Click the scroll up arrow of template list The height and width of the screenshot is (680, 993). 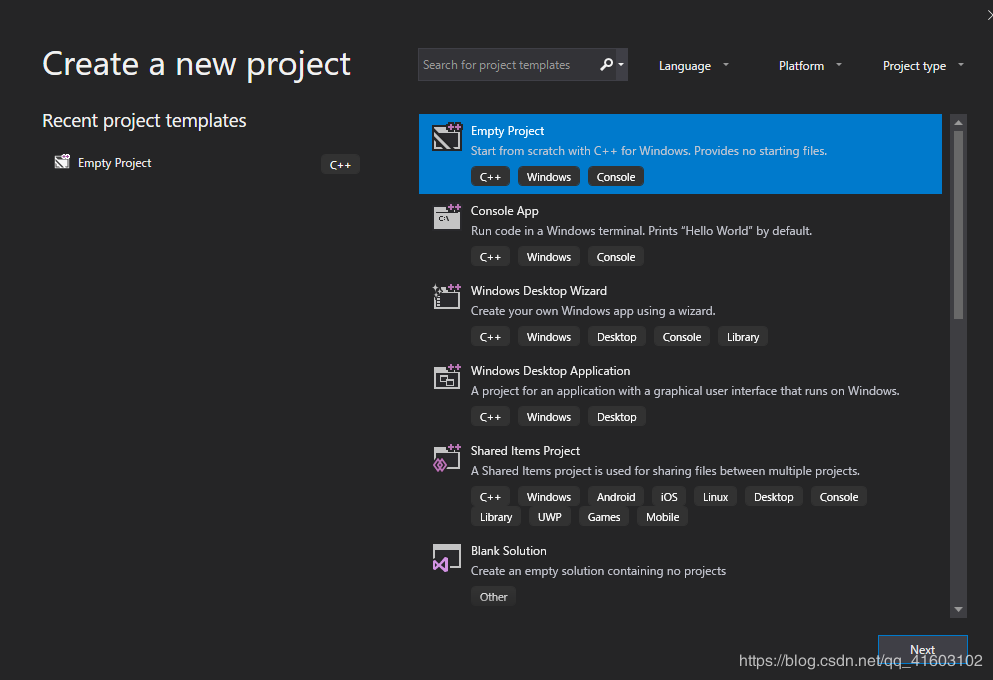pyautogui.click(x=958, y=123)
